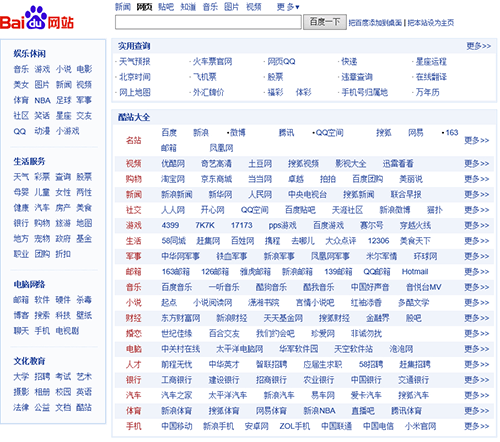This screenshot has height=442, width=500.
Task: Open the 贴吧 tab above search
Action: (166, 7)
